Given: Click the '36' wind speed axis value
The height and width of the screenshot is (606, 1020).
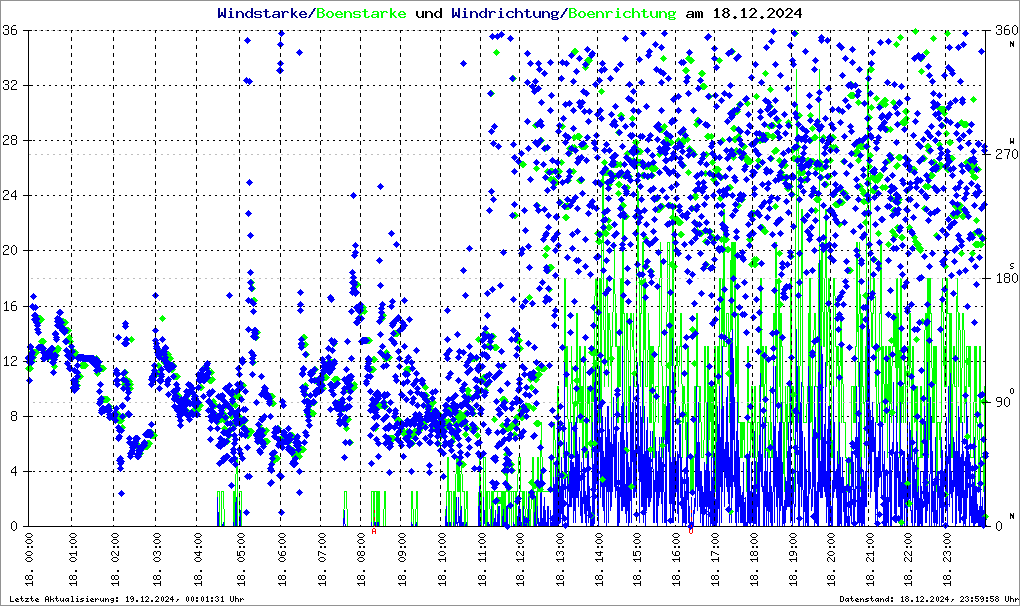Looking at the screenshot, I should point(12,31).
